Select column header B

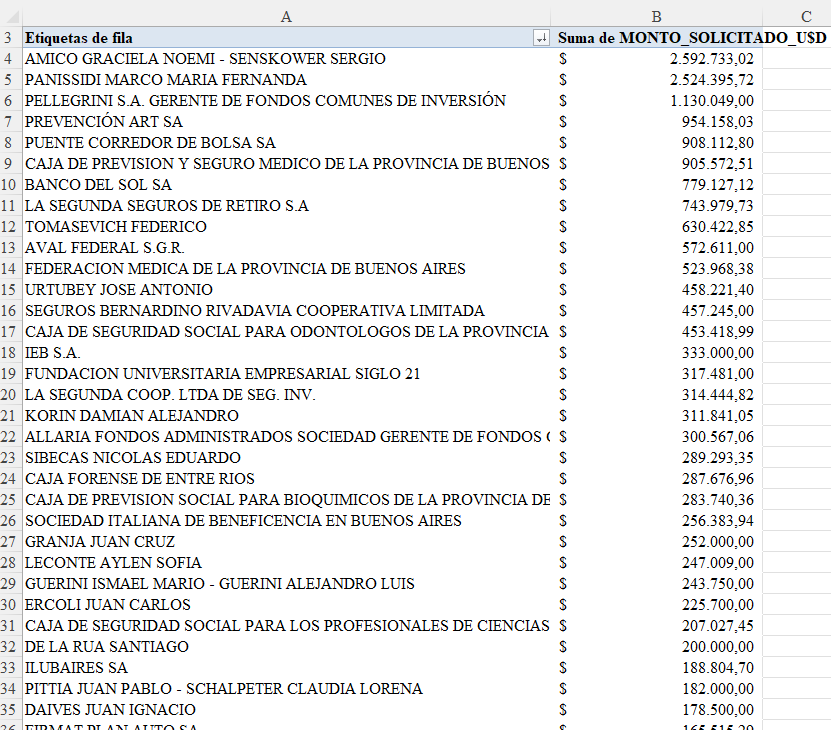point(656,16)
